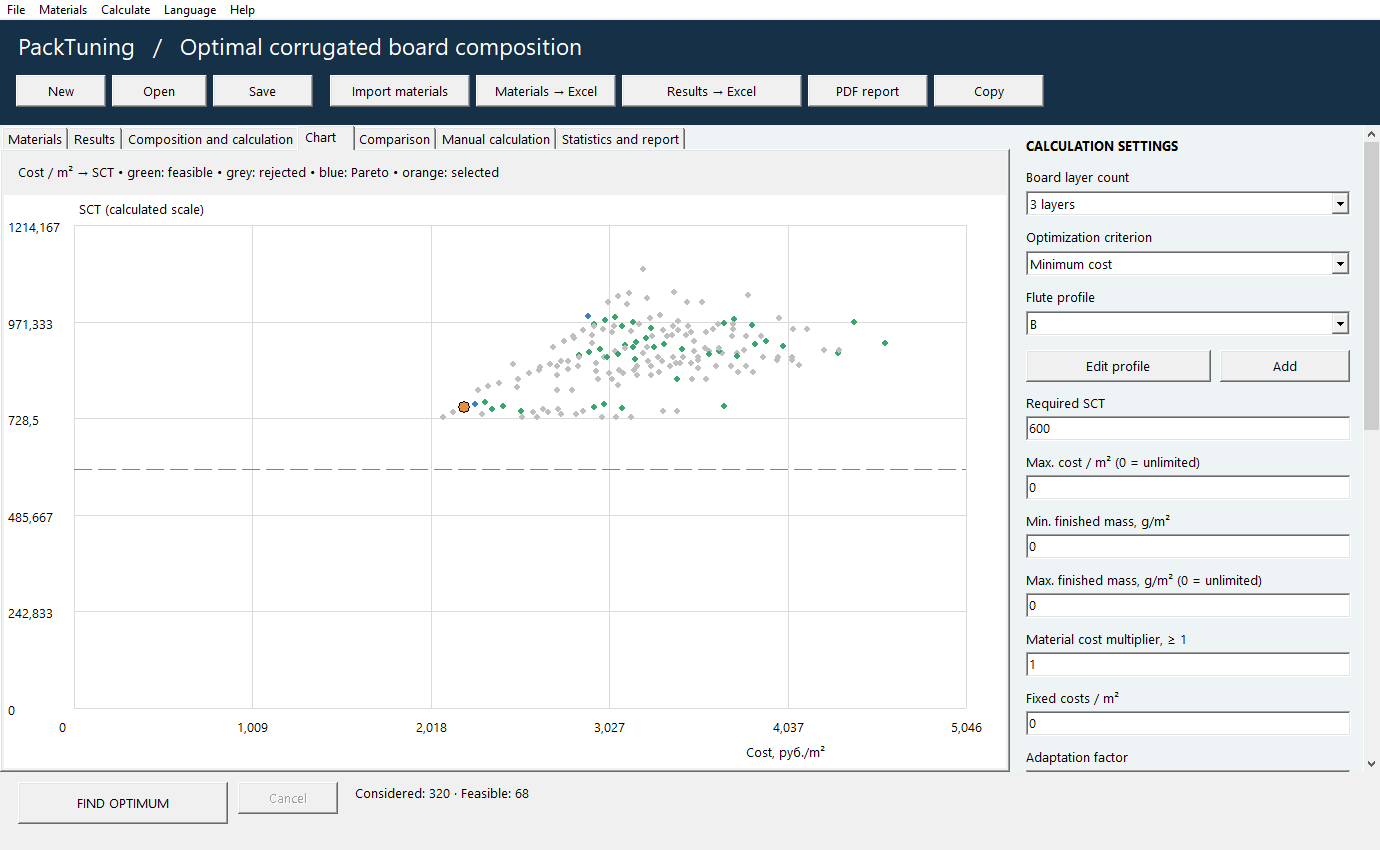The height and width of the screenshot is (850, 1380).
Task: Click the FIND OPTIMUM button
Action: pyautogui.click(x=123, y=803)
